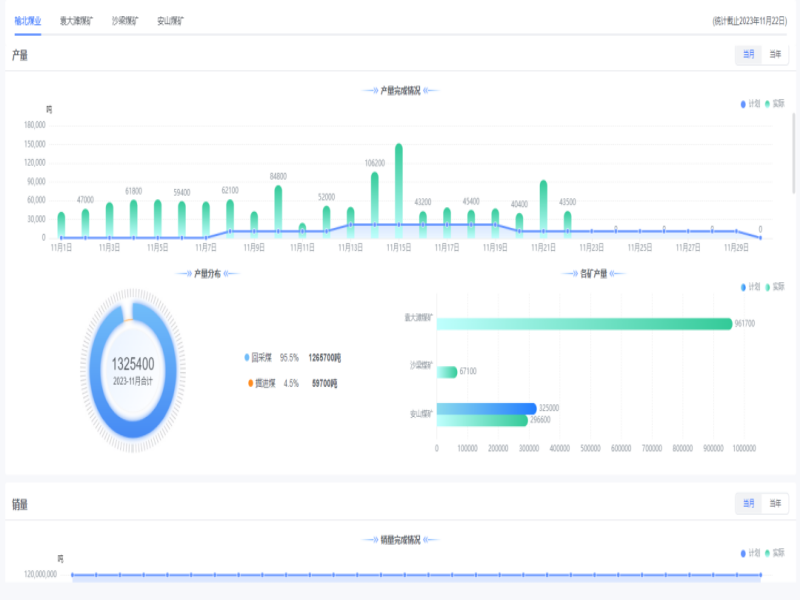This screenshot has width=800, height=600.
Task: Switch 销量 section to 当年 view
Action: tap(775, 503)
